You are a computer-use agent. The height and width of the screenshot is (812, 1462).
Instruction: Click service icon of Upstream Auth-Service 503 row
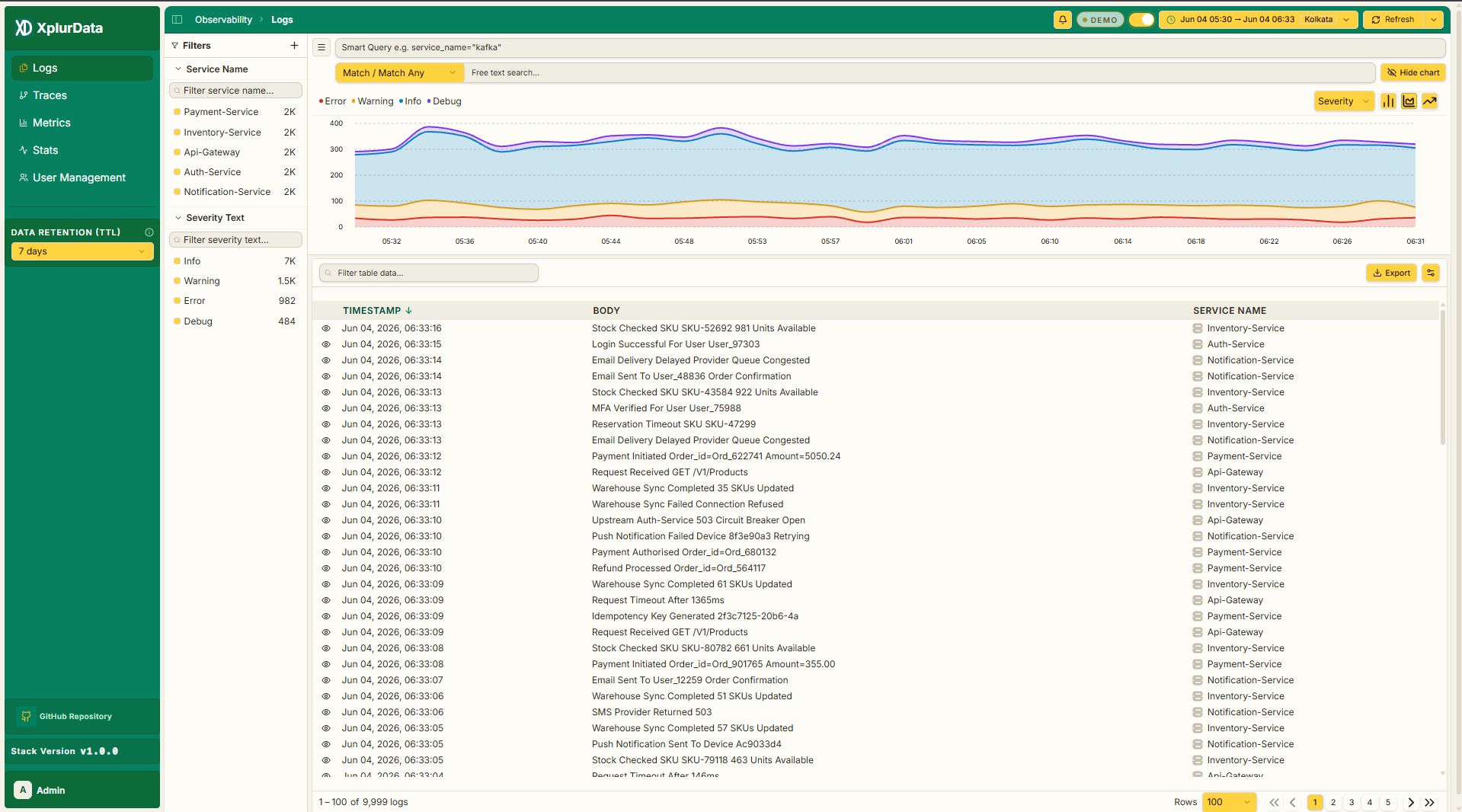(1198, 520)
